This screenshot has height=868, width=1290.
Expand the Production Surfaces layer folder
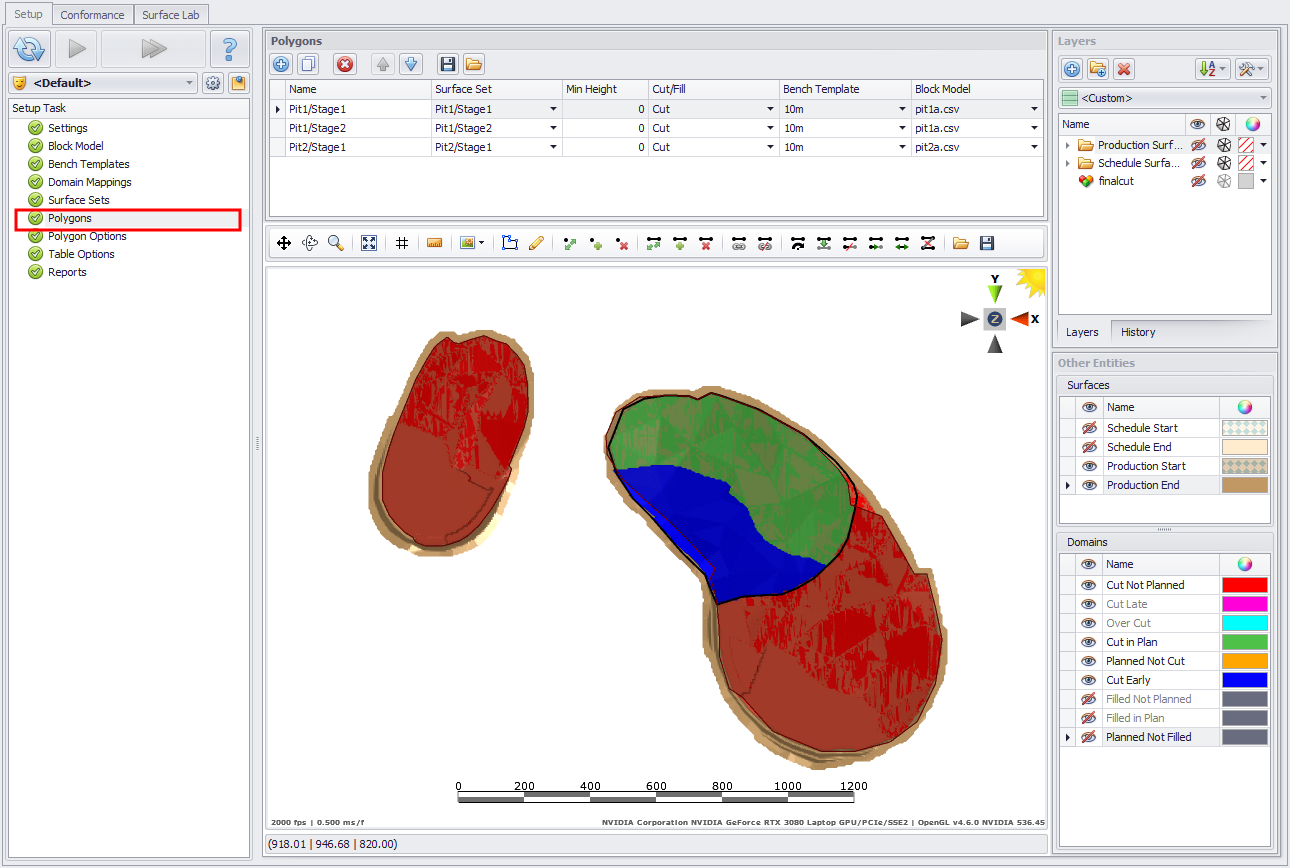click(1067, 145)
